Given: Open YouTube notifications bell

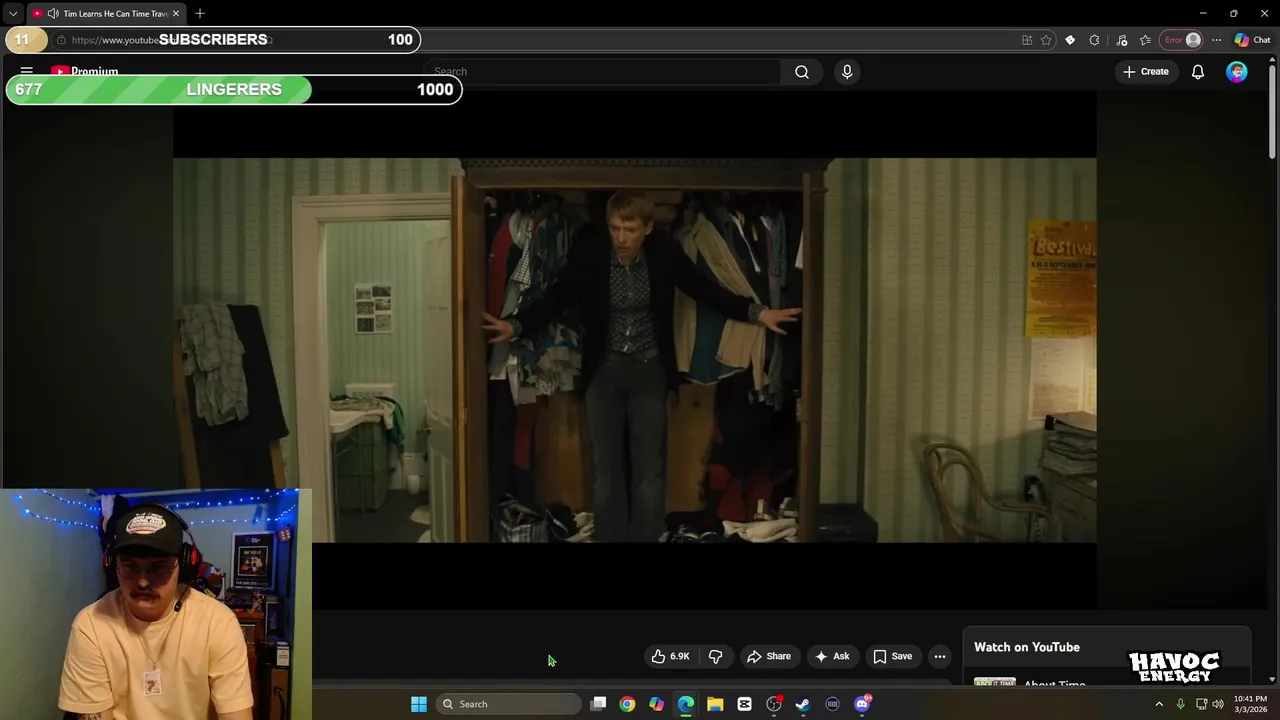Looking at the screenshot, I should tap(1198, 72).
